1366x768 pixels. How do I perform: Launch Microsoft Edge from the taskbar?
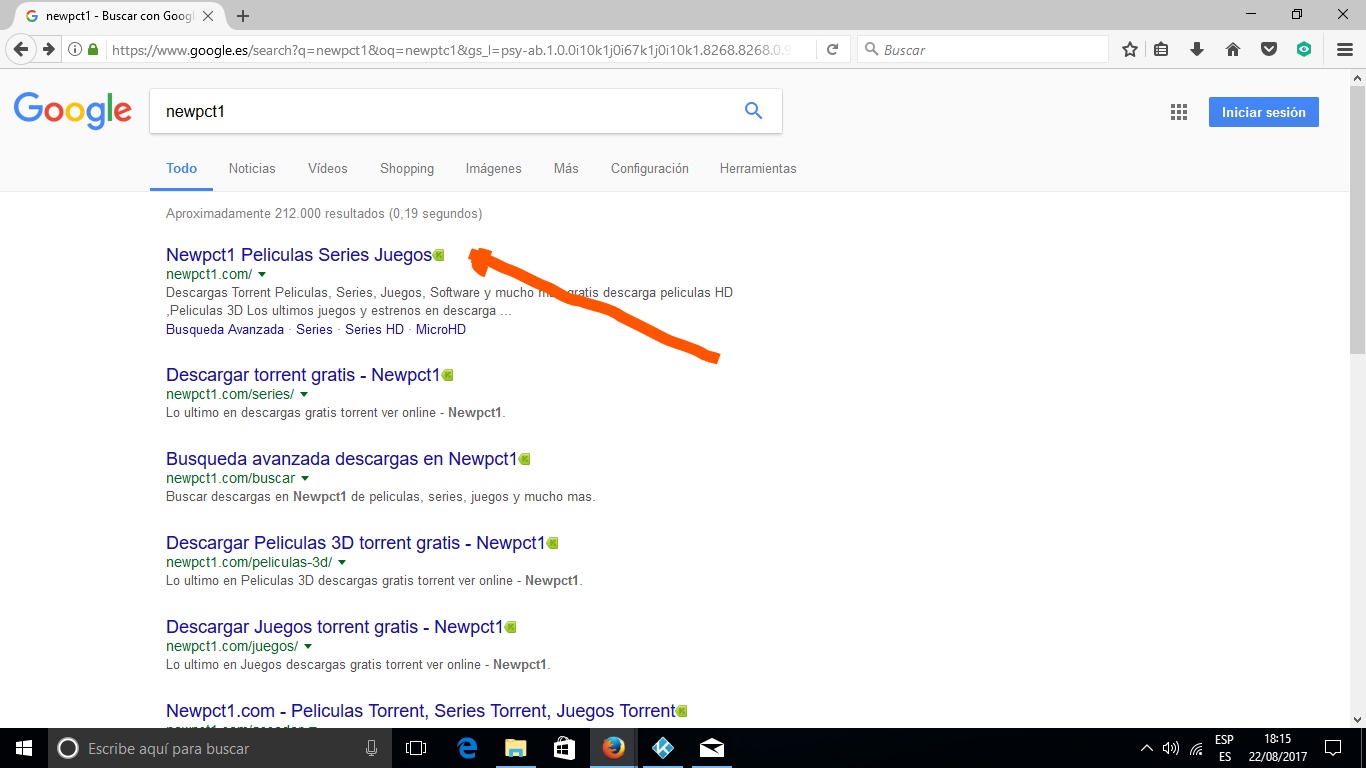click(466, 748)
